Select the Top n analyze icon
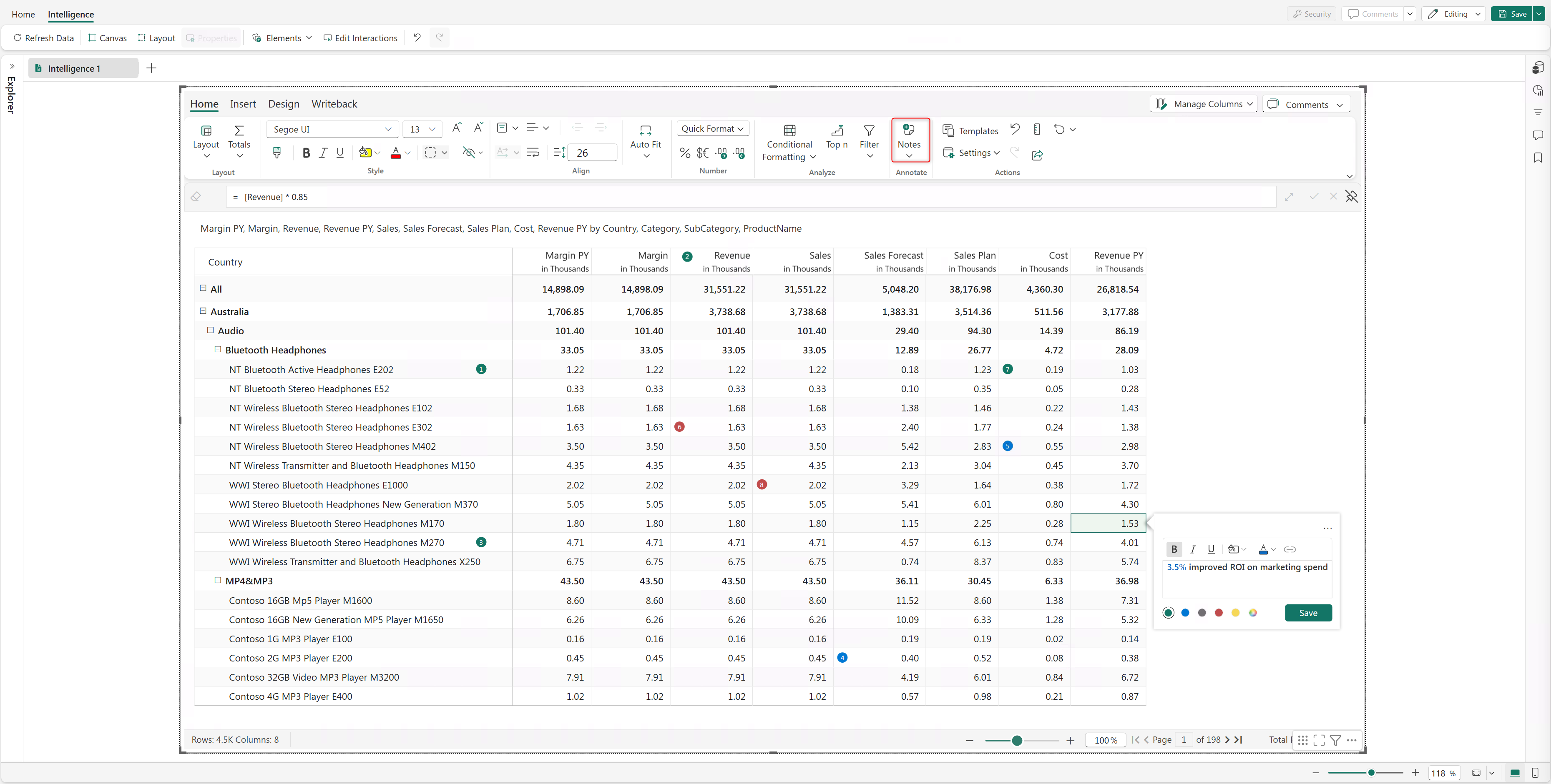The image size is (1551, 784). click(x=836, y=130)
